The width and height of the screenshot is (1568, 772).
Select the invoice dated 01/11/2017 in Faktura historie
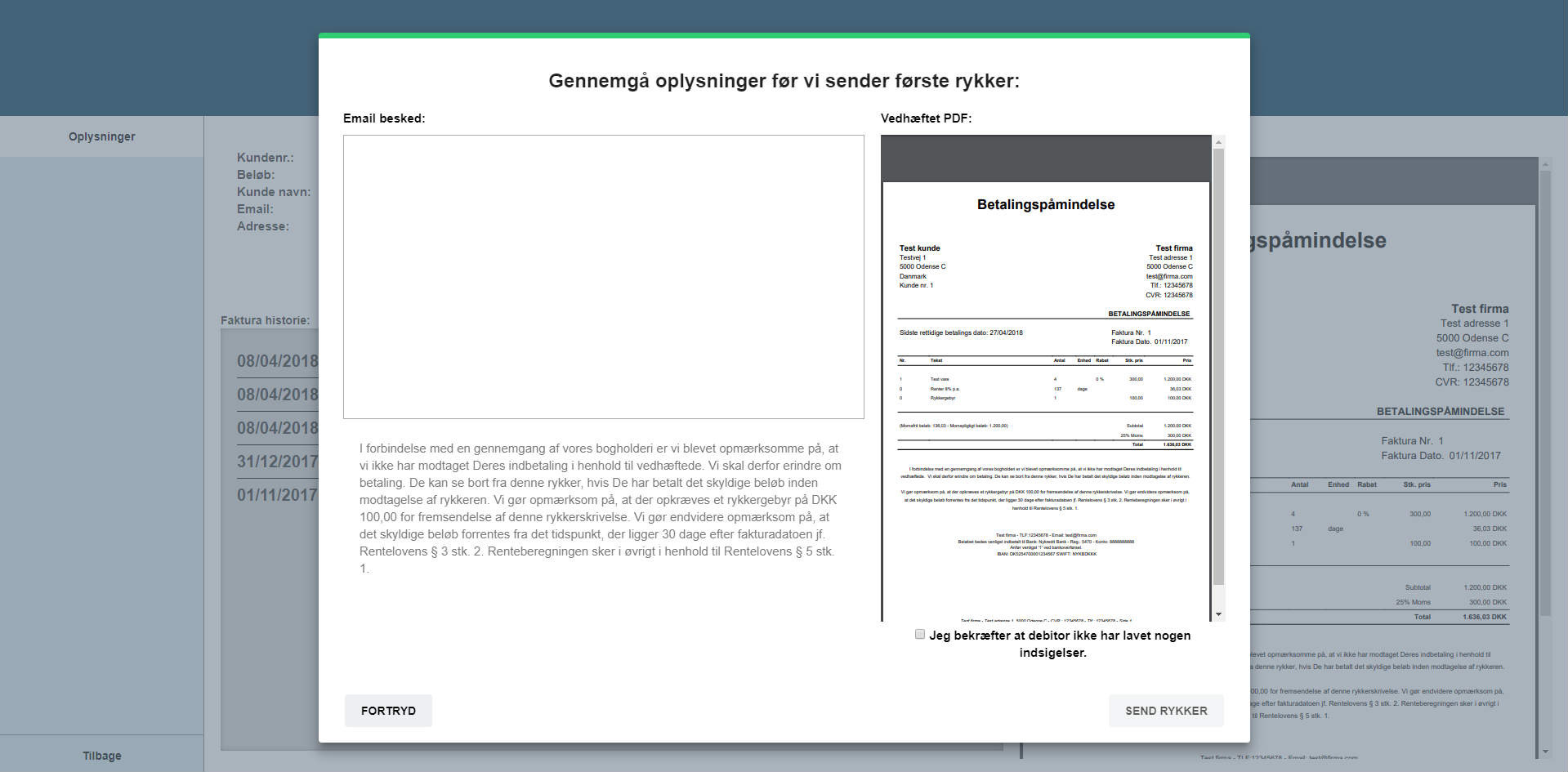(x=276, y=495)
